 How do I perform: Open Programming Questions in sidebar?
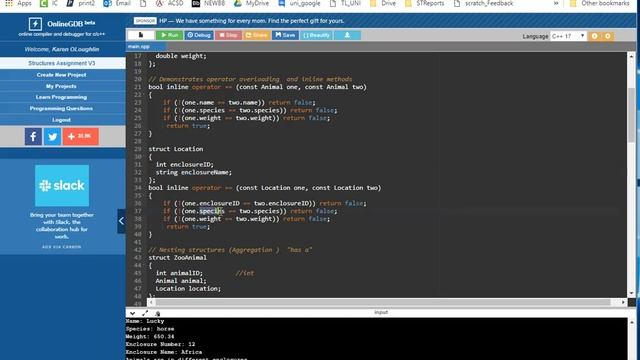point(62,109)
